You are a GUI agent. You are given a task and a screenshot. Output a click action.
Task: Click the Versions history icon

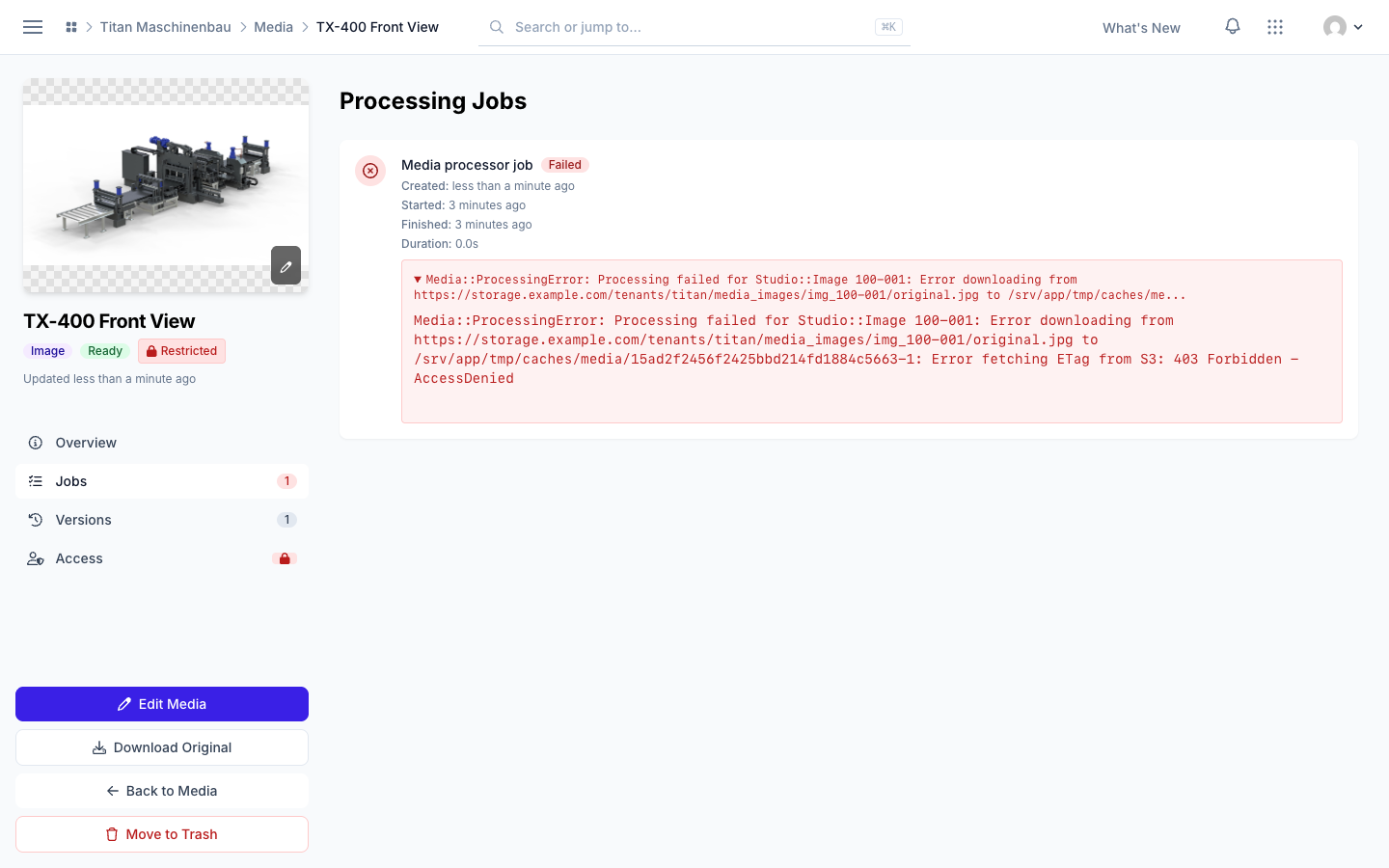point(36,520)
